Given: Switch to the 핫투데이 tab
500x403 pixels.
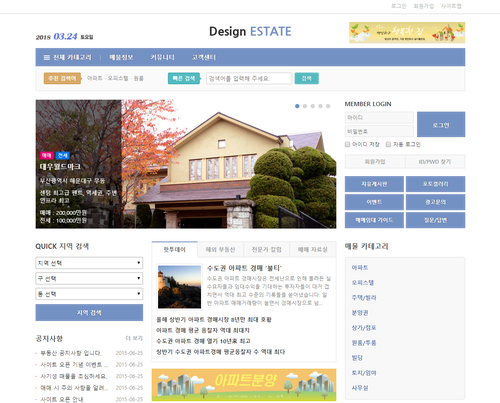Looking at the screenshot, I should [174, 249].
